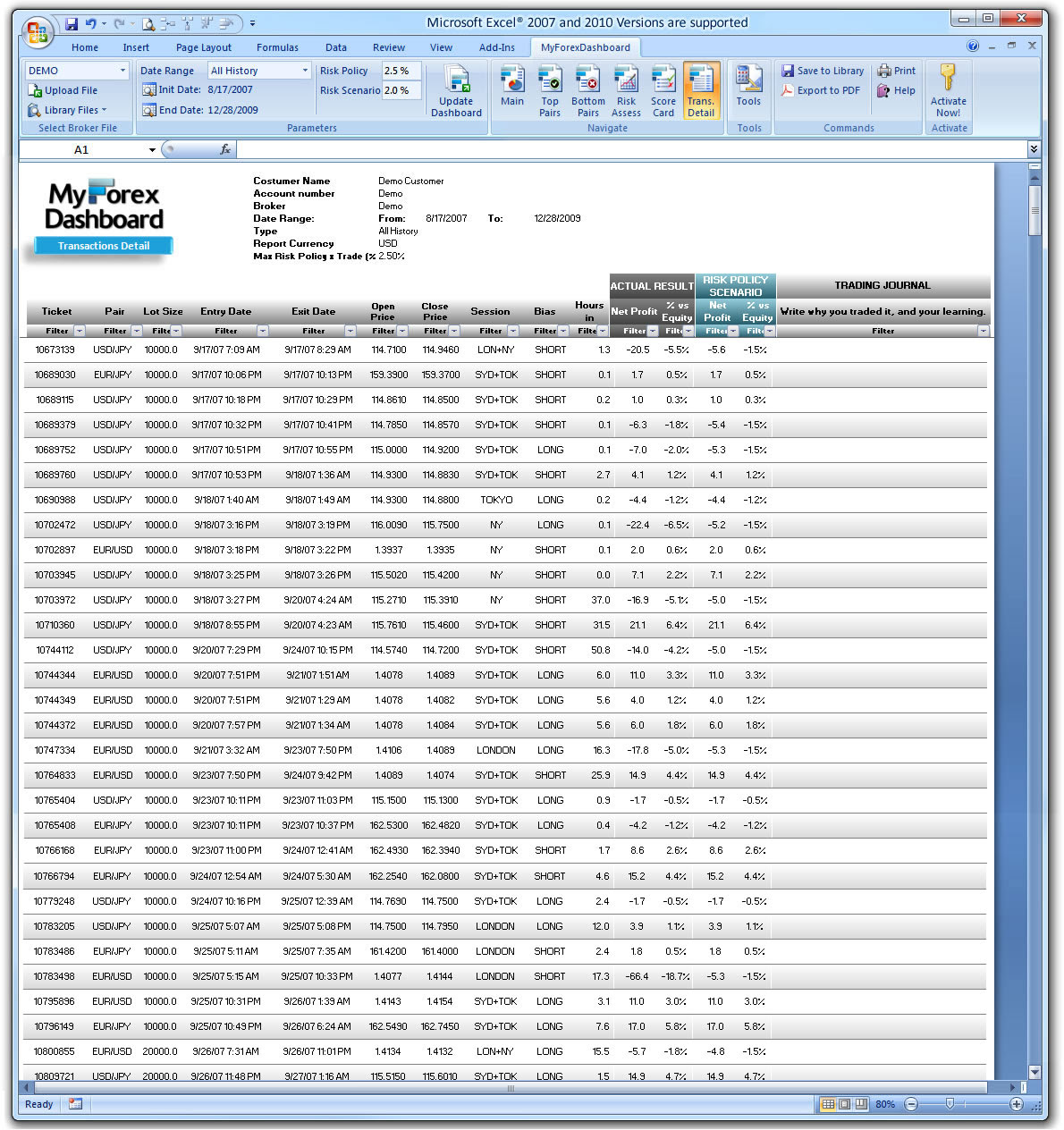Customize Quick Access Toolbar dropdown
This screenshot has width=1064, height=1130.
252,23
